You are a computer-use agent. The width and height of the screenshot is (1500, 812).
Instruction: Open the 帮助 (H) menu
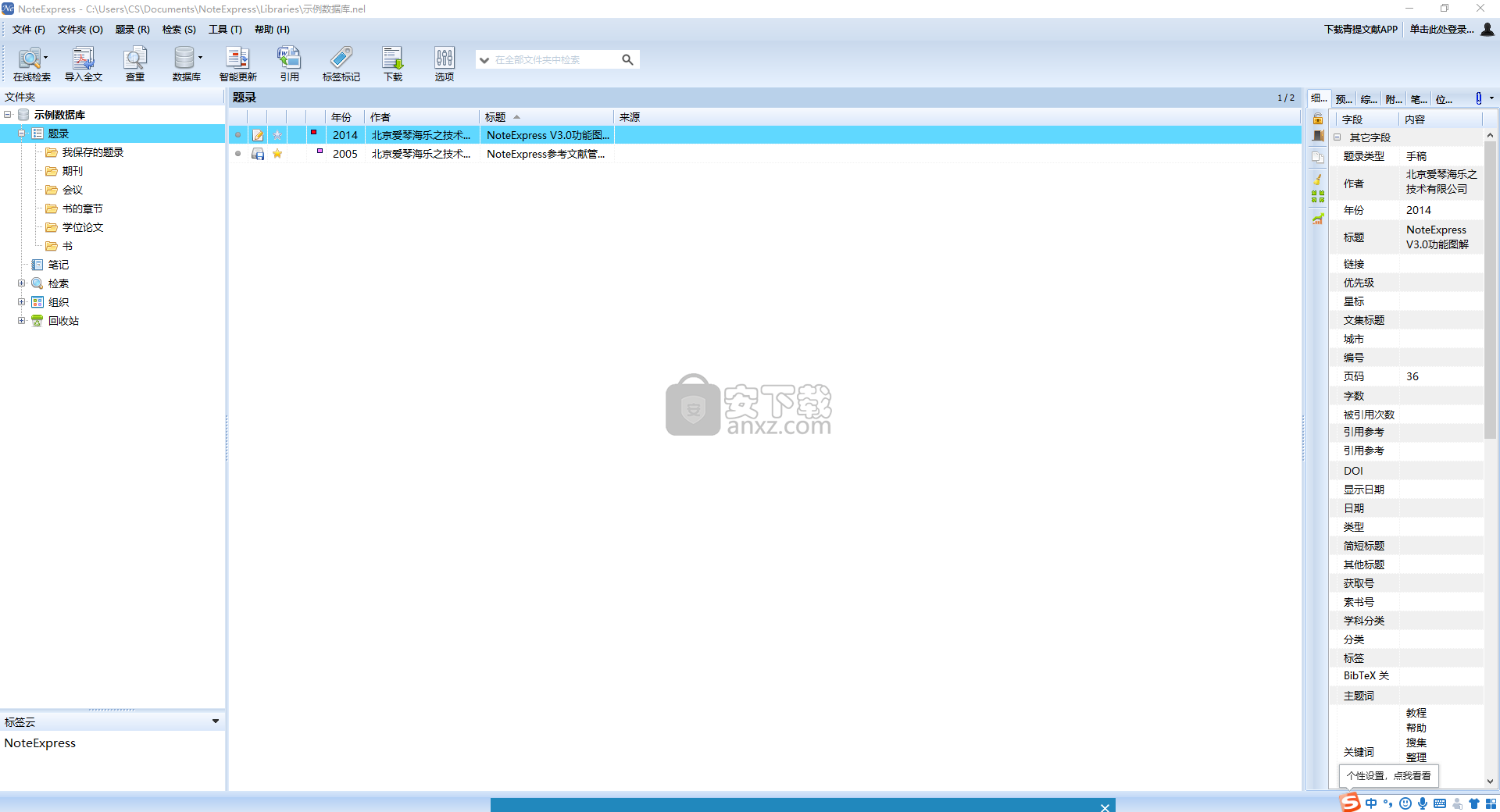tap(272, 30)
